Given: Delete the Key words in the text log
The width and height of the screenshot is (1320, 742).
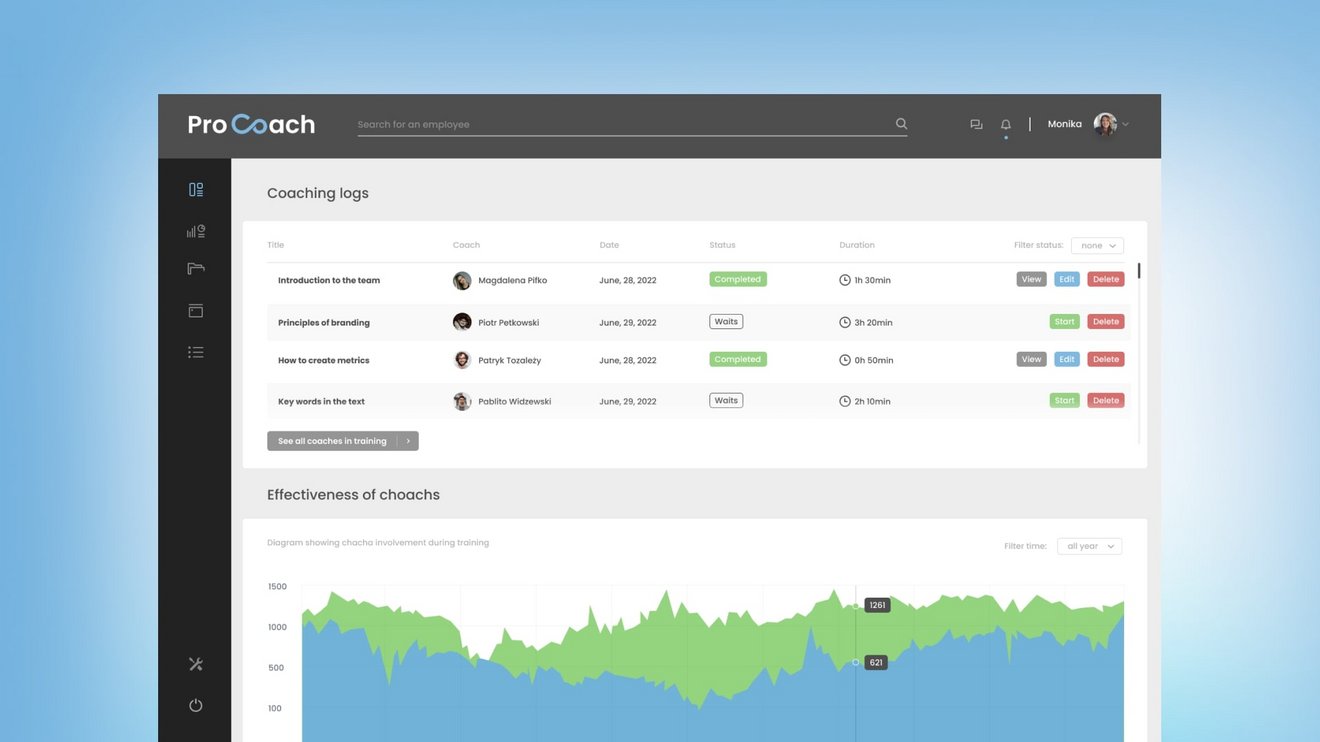Looking at the screenshot, I should pyautogui.click(x=1106, y=400).
